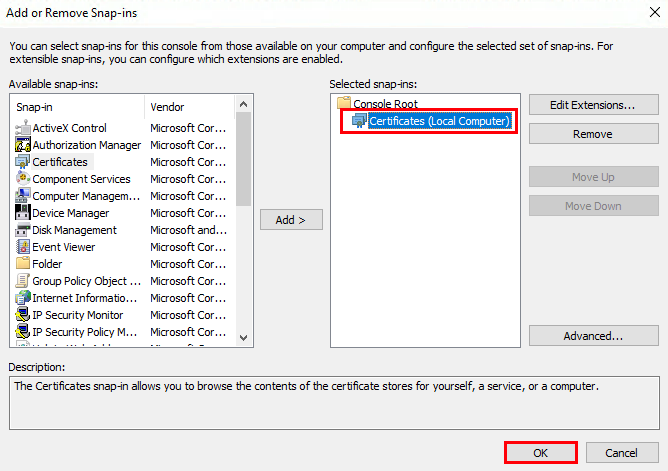Sort list by Vendor column header

click(188, 106)
